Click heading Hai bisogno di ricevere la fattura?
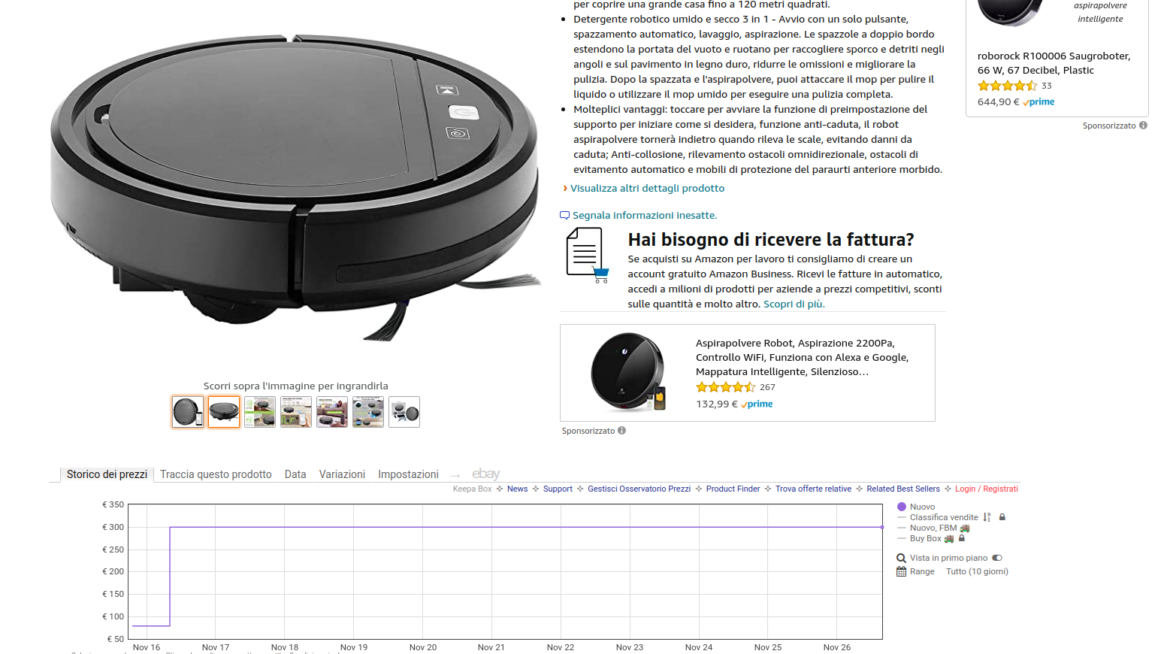 click(x=771, y=240)
